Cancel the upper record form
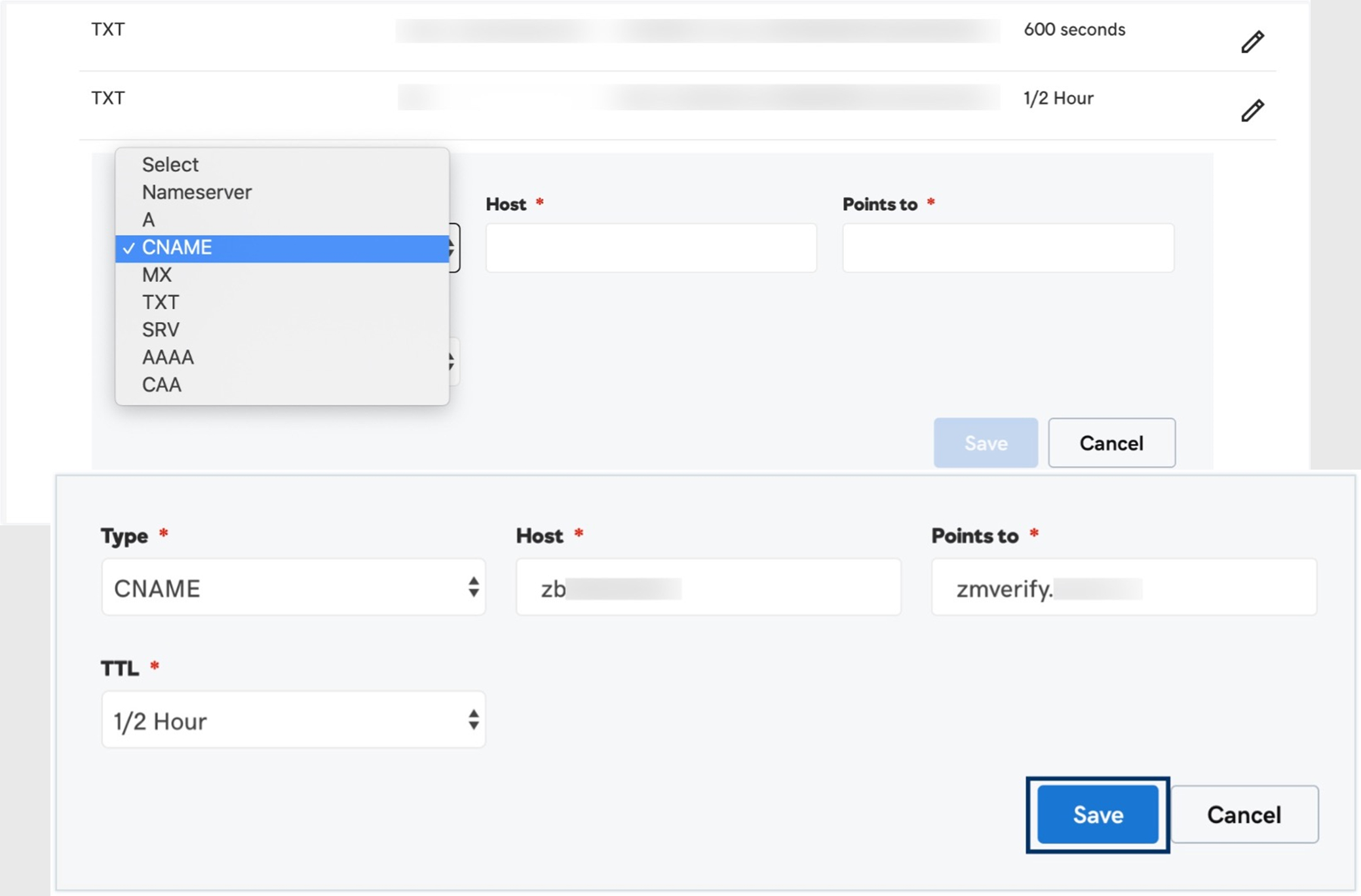The height and width of the screenshot is (896, 1361). (x=1111, y=443)
